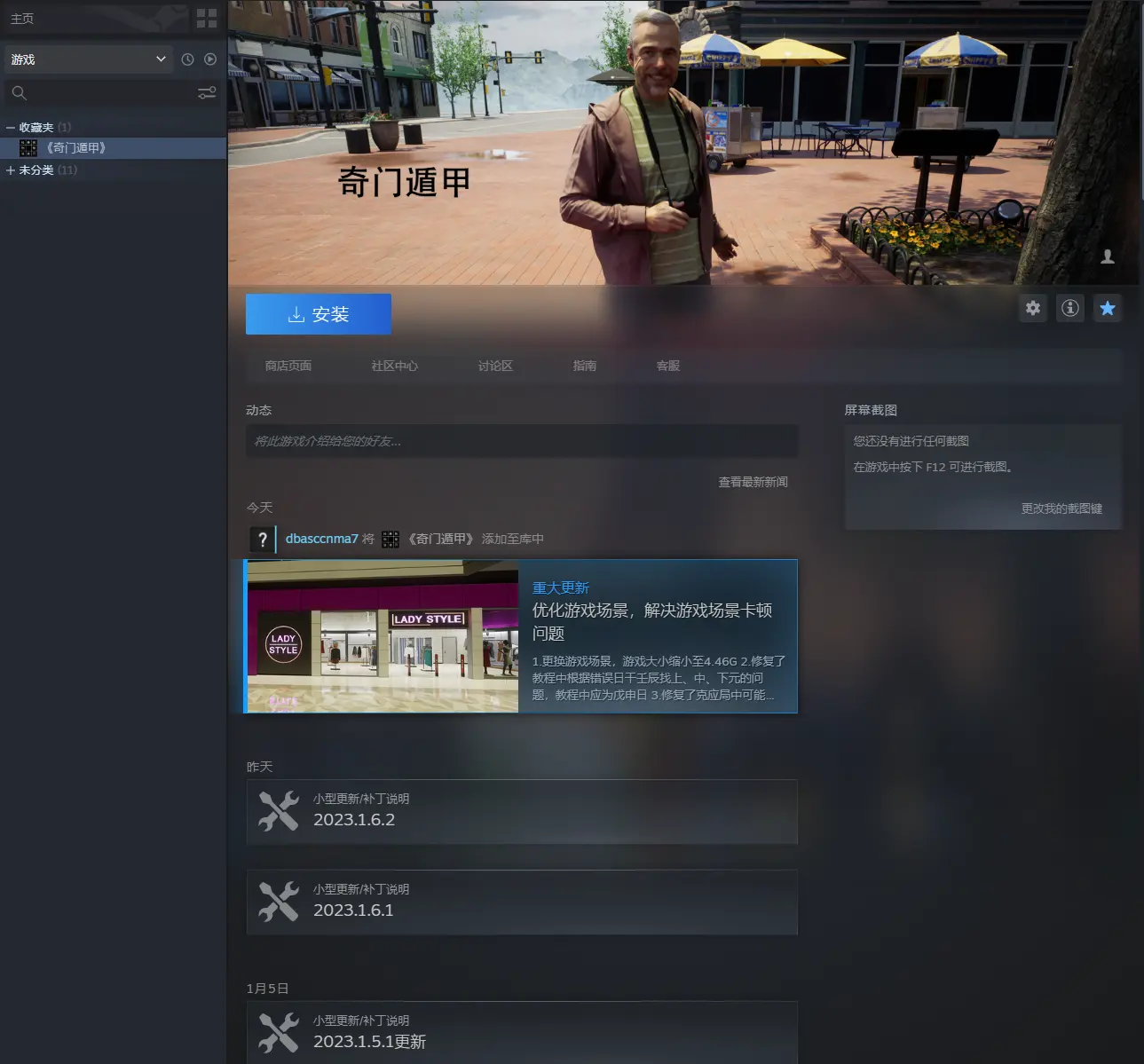
Task: Click the search magnifier icon
Action: 20,92
